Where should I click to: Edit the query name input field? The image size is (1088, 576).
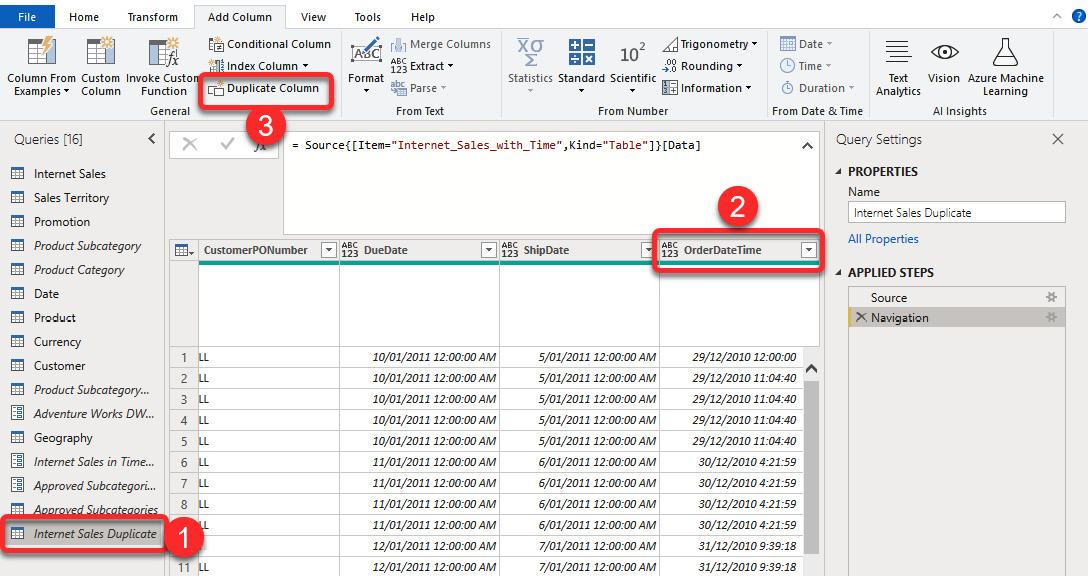(x=956, y=212)
